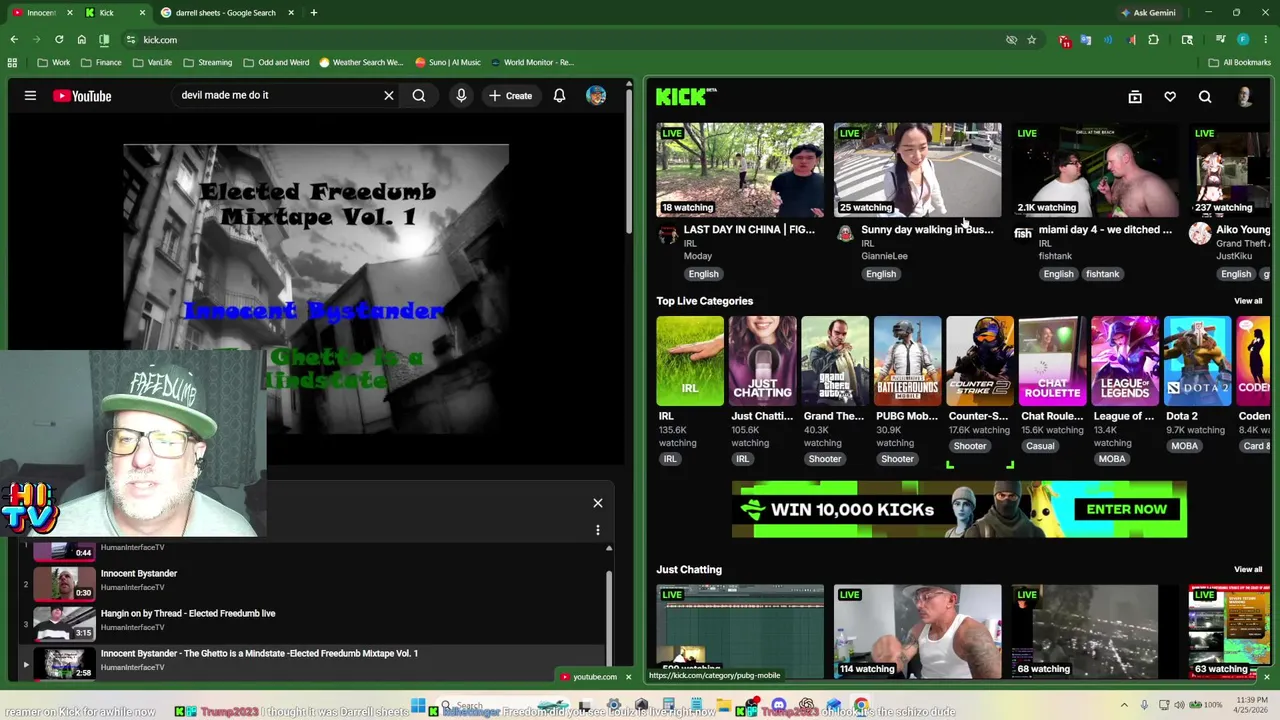Viewport: 1280px width, 720px height.
Task: Open the VanLife bookmarks folder
Action: [x=152, y=62]
